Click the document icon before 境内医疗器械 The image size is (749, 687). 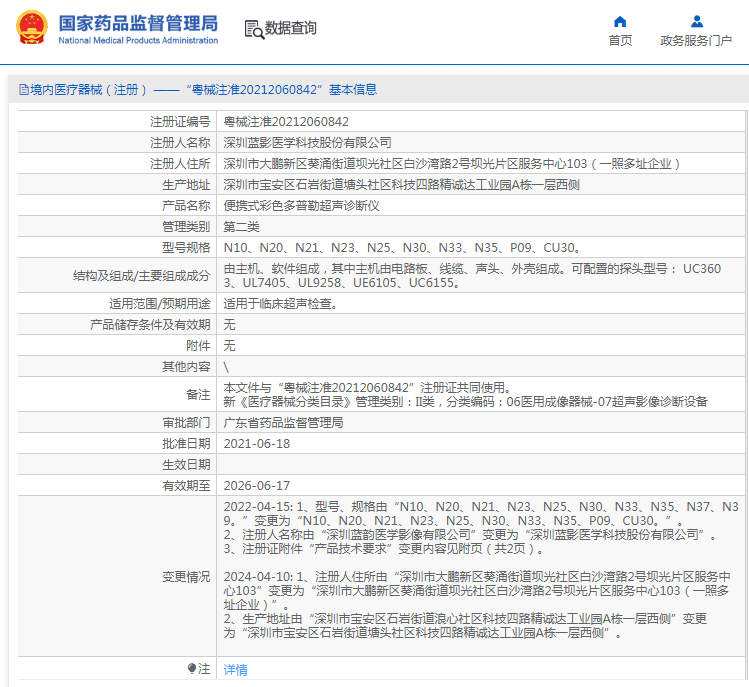pos(22,90)
